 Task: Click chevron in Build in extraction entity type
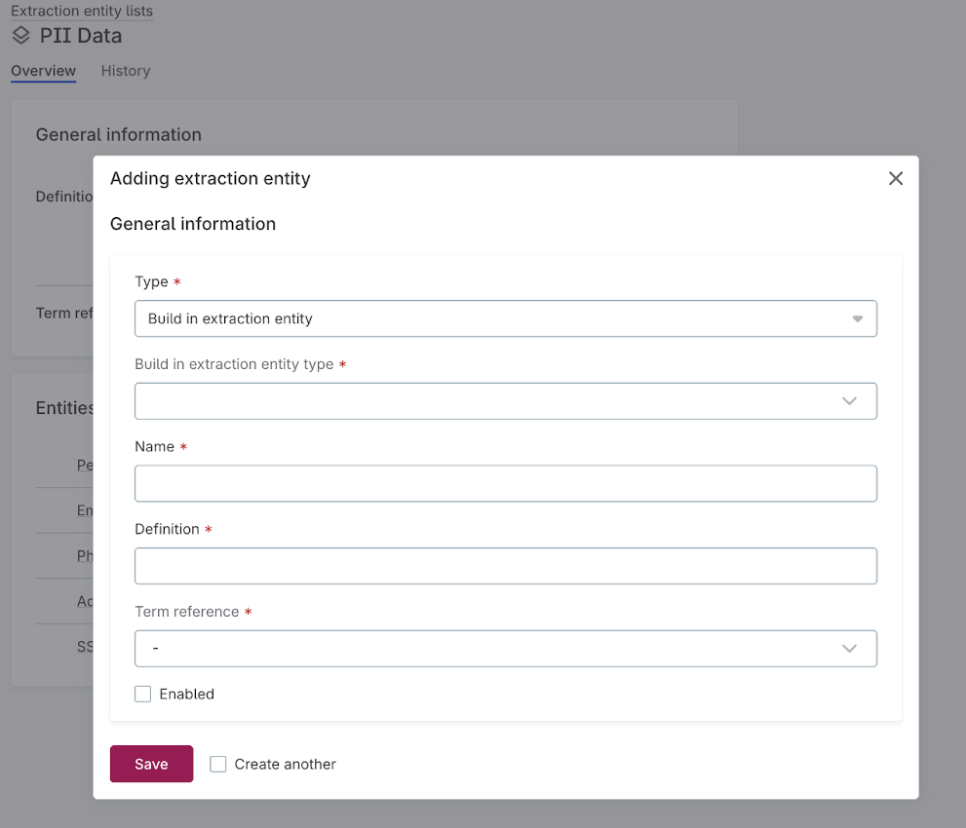tap(849, 401)
